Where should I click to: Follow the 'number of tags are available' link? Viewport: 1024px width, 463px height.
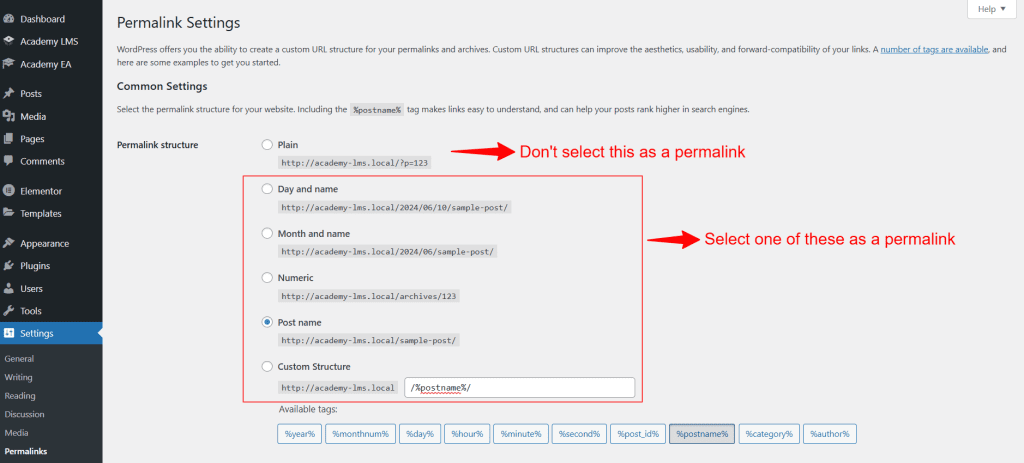click(x=935, y=50)
